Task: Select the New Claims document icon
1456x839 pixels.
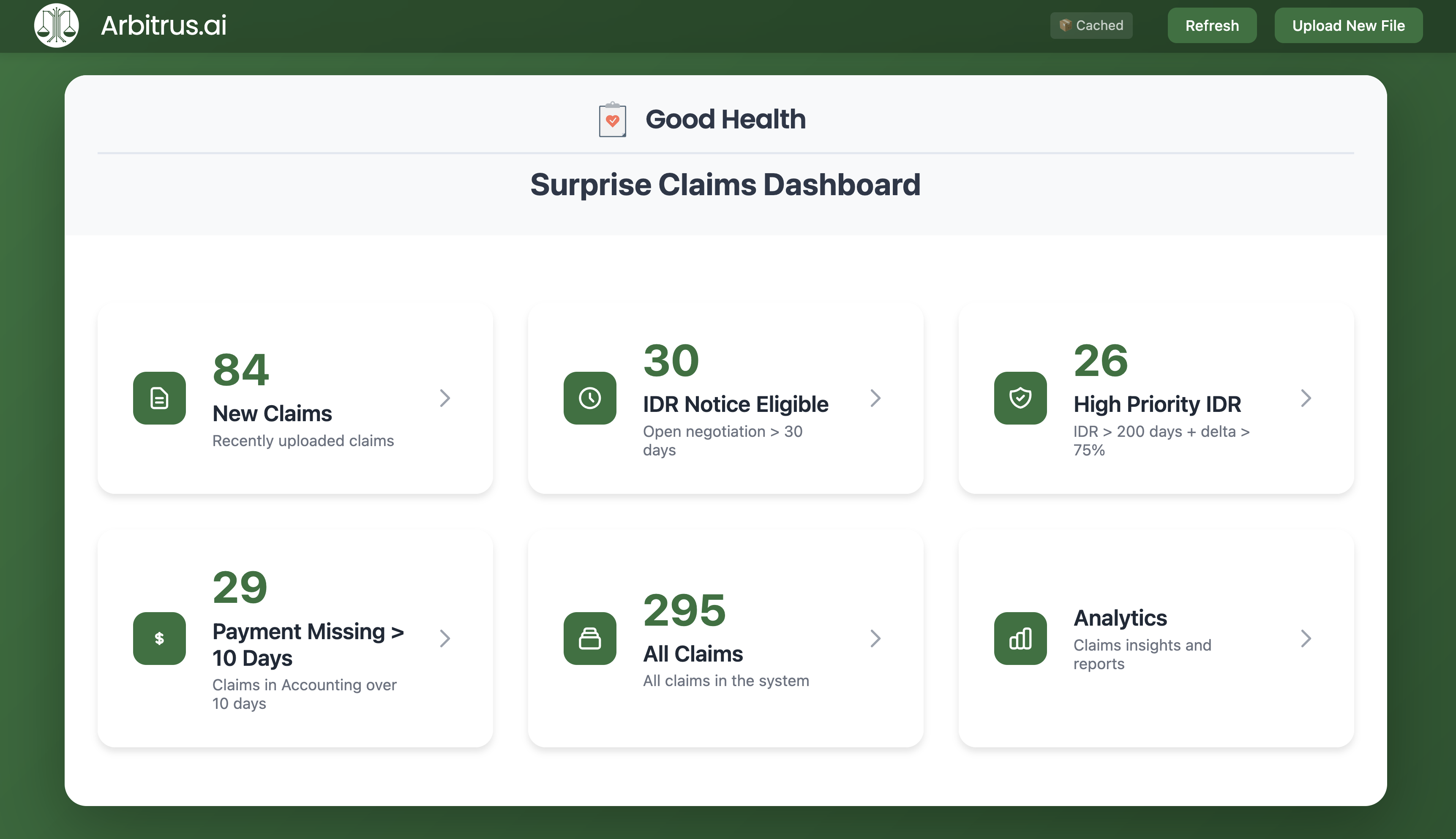Action: [x=160, y=398]
